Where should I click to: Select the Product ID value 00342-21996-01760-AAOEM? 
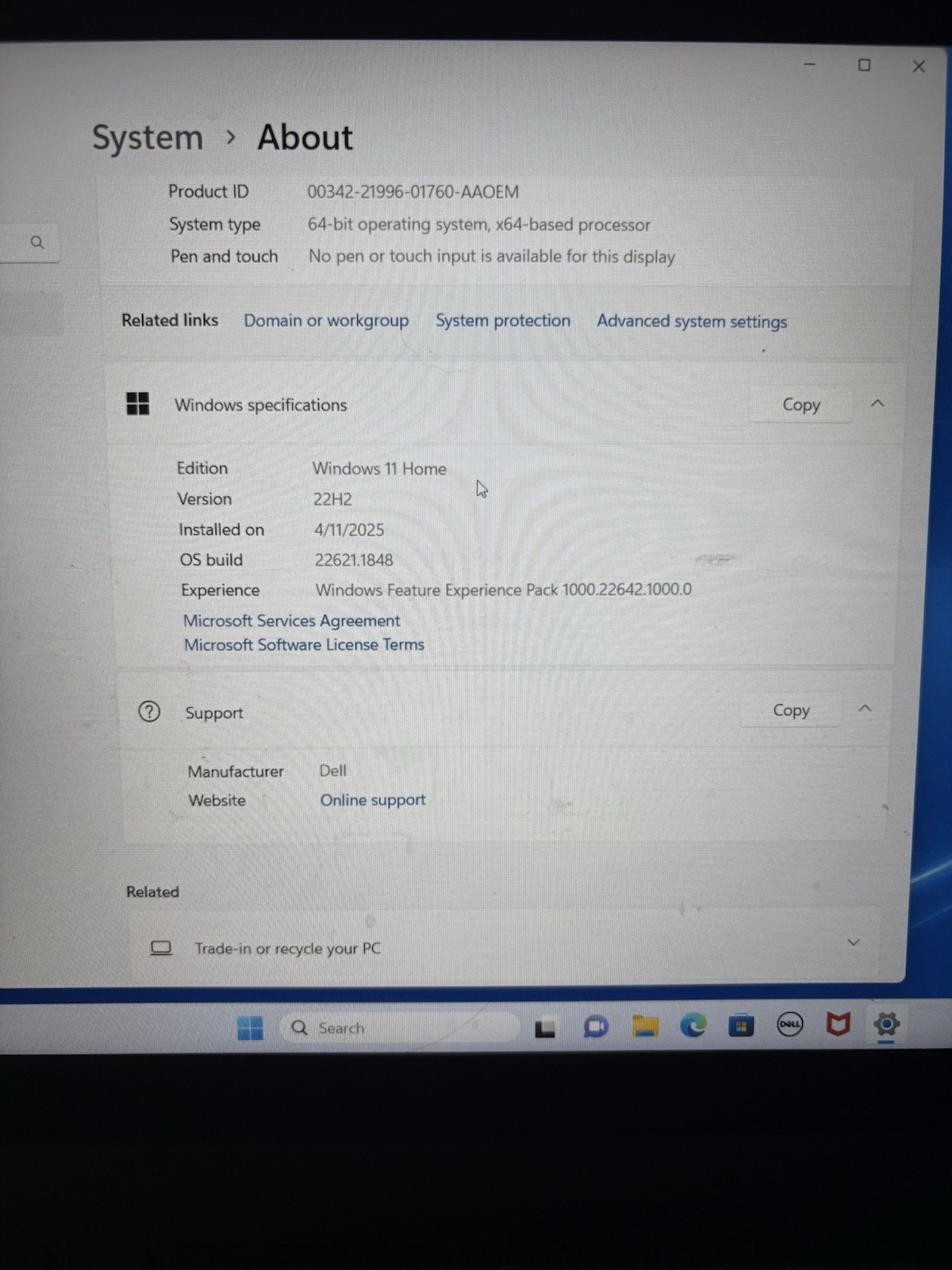coord(413,192)
